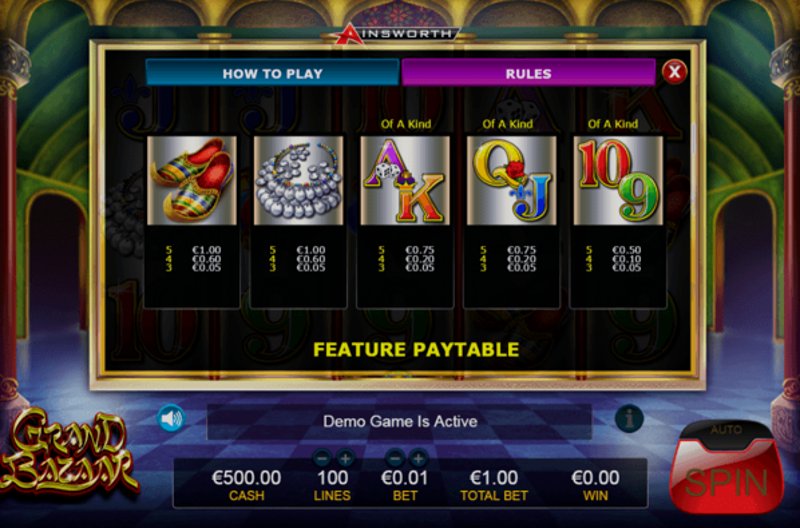
Task: Select the Rules tab
Action: pos(529,73)
